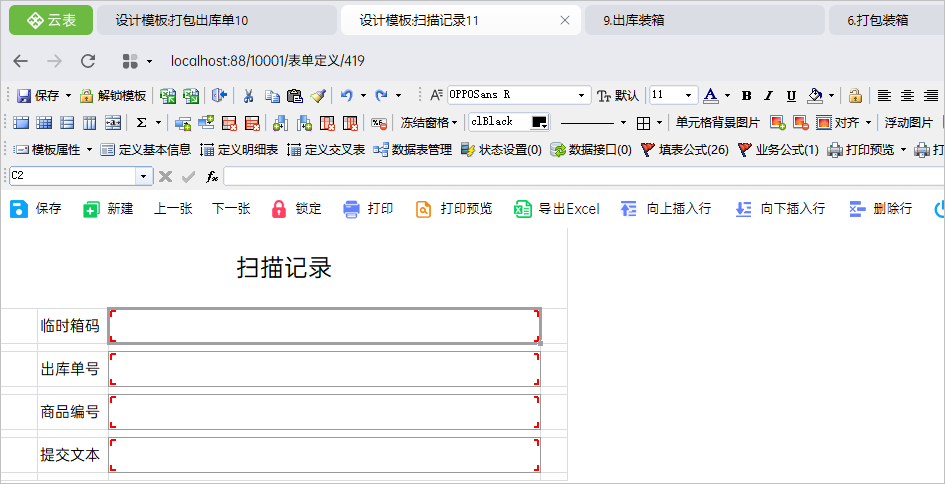
Task: Open the cell name box C2 dropdown
Action: (143, 177)
